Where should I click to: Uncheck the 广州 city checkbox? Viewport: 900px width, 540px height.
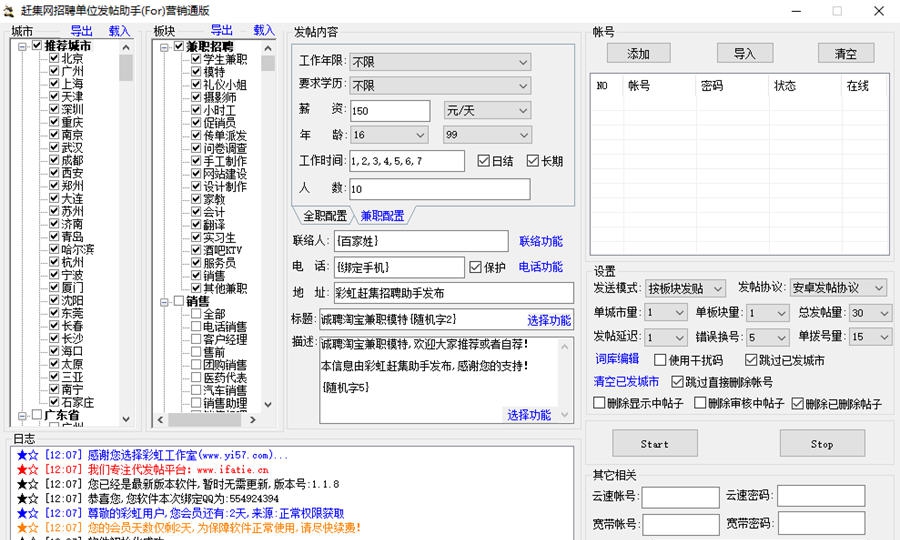(x=54, y=71)
